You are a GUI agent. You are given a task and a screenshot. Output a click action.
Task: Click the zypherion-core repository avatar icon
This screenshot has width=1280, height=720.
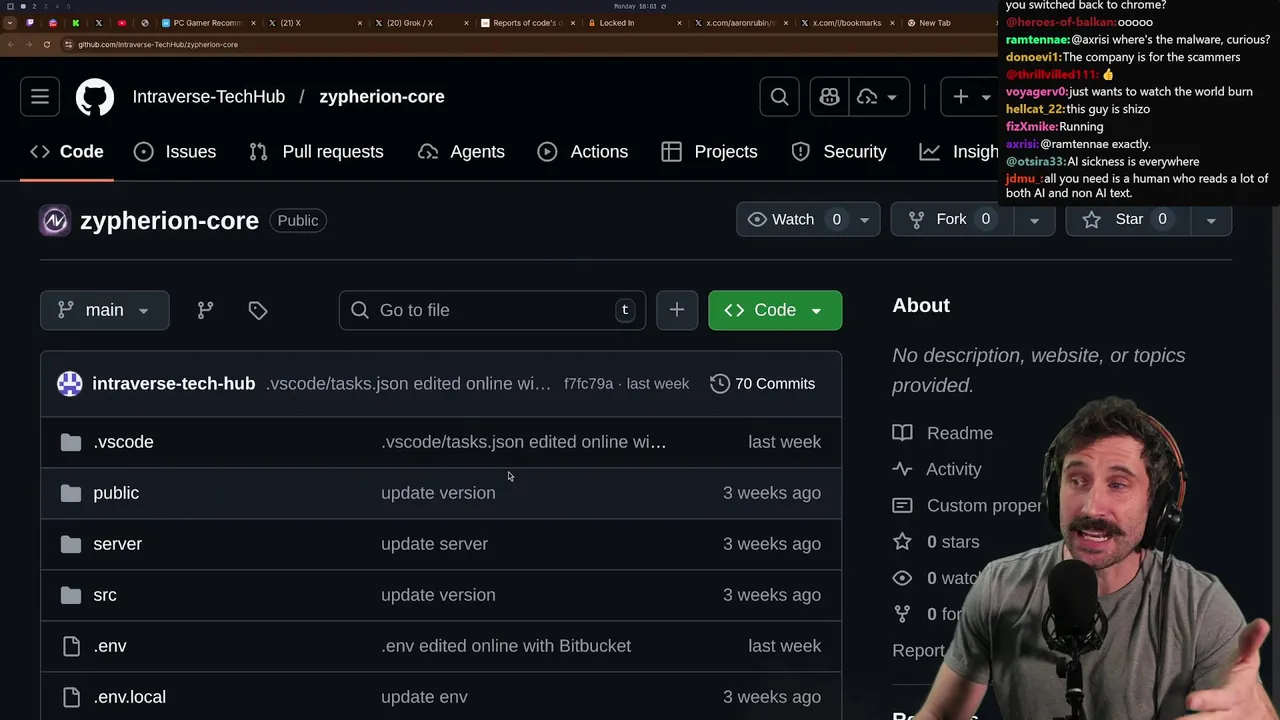coord(55,221)
